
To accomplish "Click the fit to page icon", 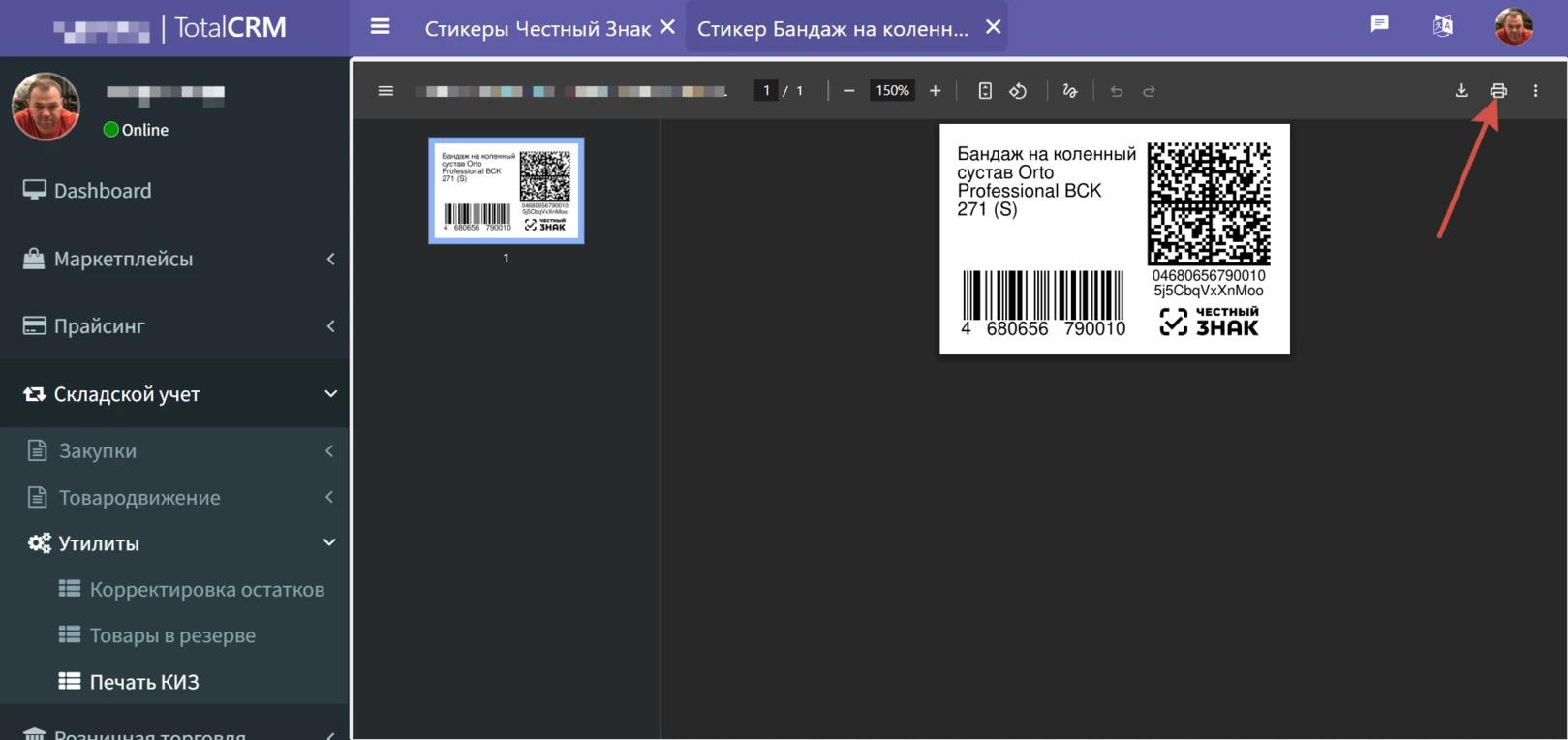I will 985,91.
